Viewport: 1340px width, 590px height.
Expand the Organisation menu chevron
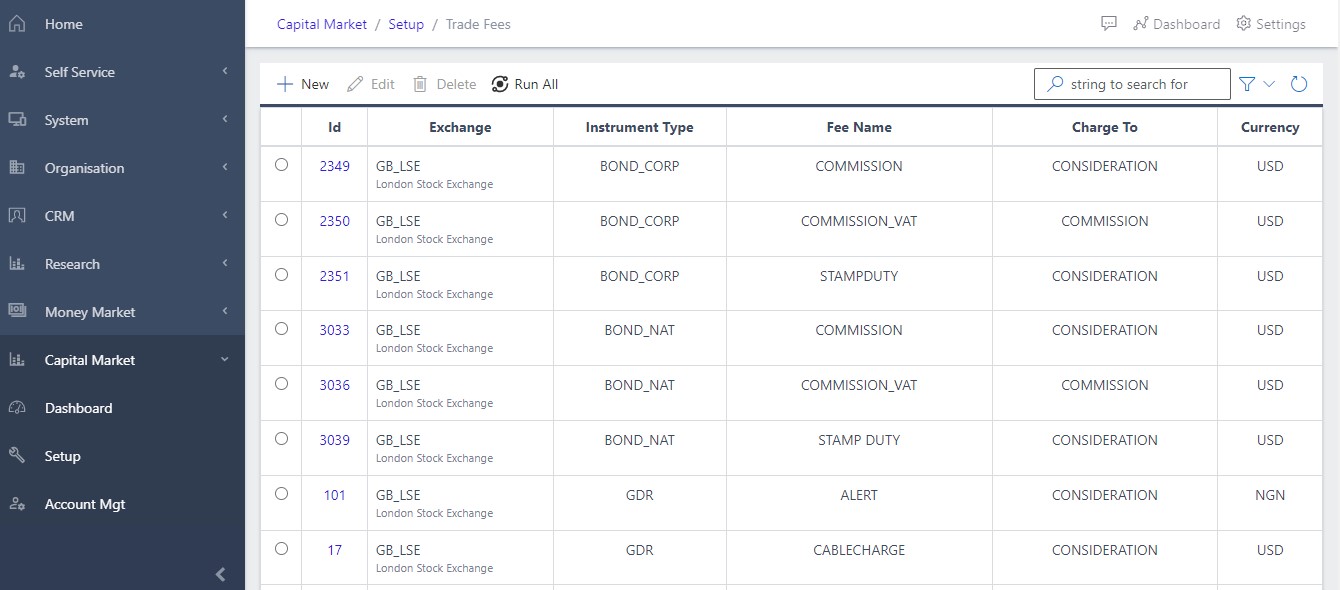(x=227, y=168)
